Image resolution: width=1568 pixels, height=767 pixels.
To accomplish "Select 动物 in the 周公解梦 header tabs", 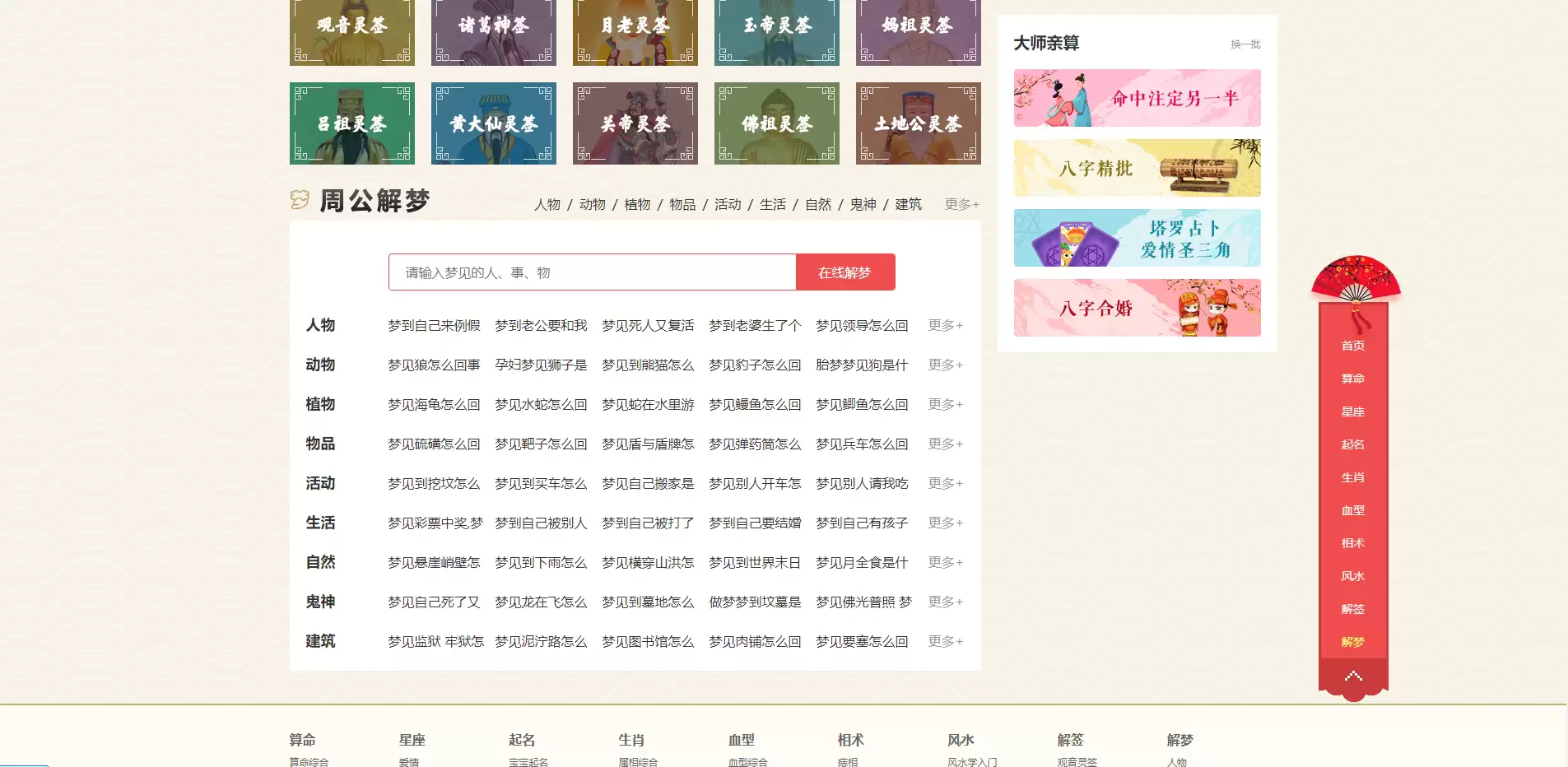I will 593,204.
